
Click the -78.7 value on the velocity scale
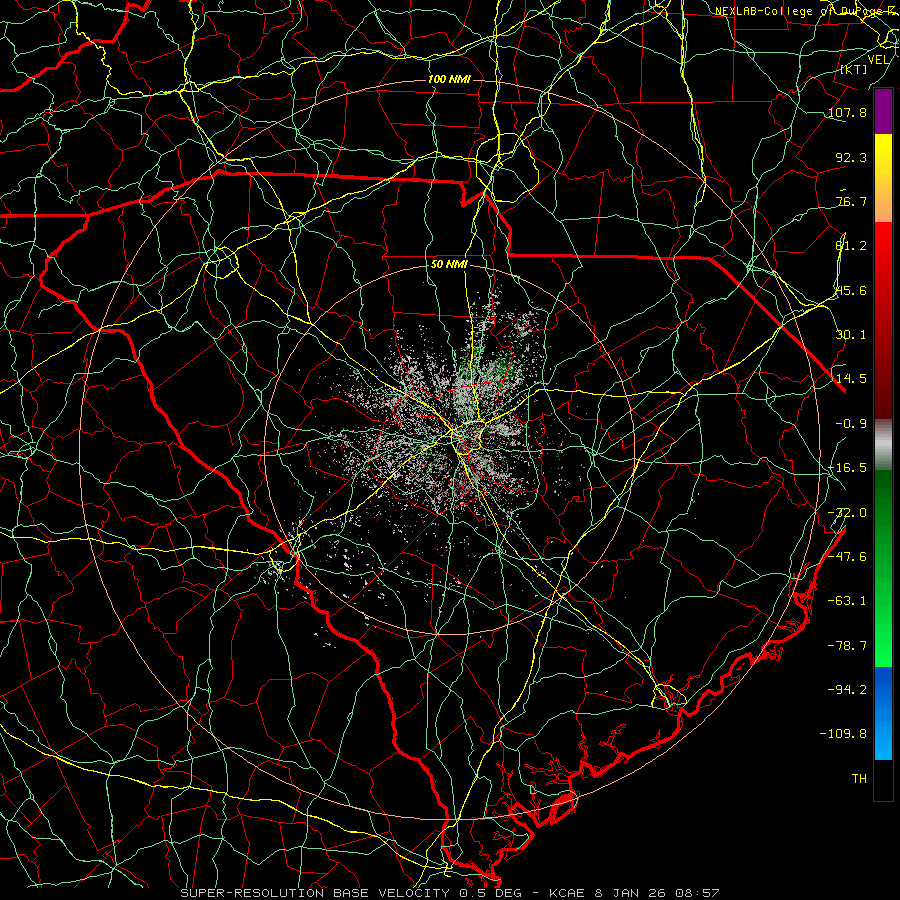pyautogui.click(x=847, y=646)
